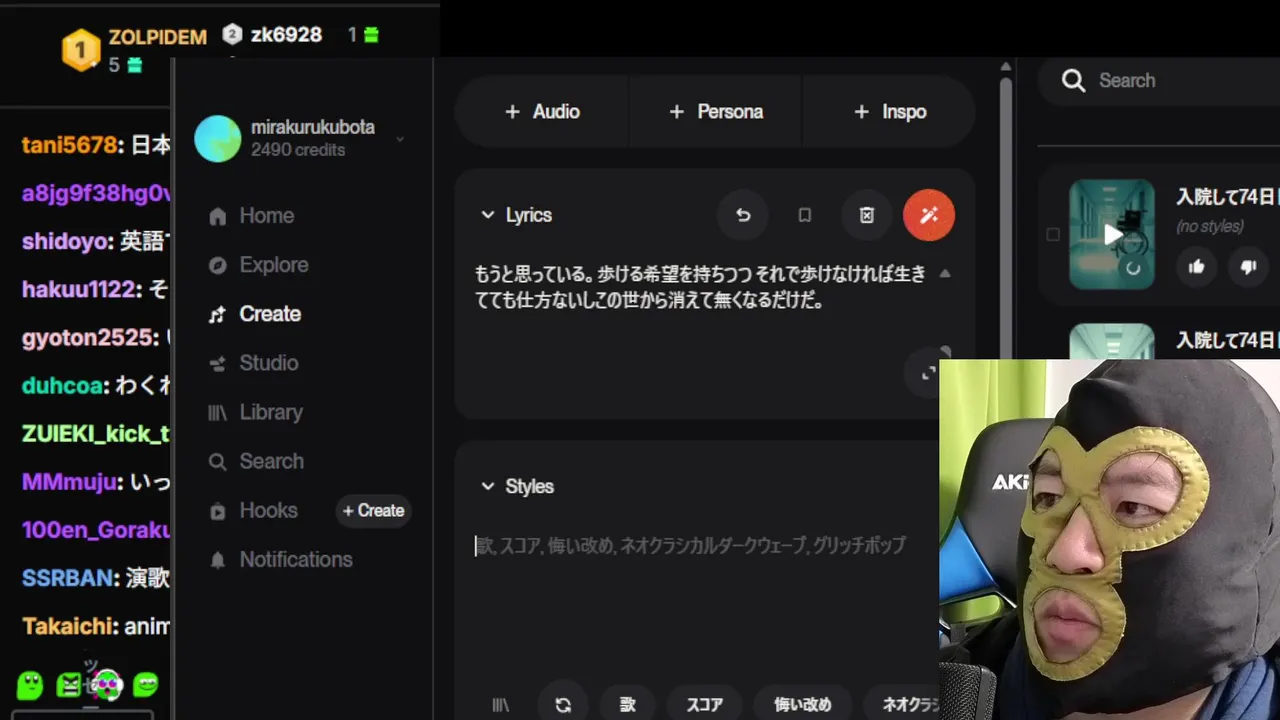Image resolution: width=1280 pixels, height=720 pixels.
Task: Click chat username MMmuju
Action: point(68,482)
